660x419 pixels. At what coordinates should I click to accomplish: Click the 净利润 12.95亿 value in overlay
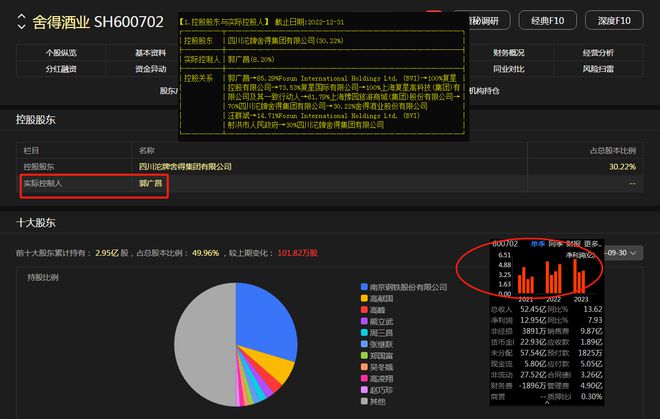coord(533,320)
